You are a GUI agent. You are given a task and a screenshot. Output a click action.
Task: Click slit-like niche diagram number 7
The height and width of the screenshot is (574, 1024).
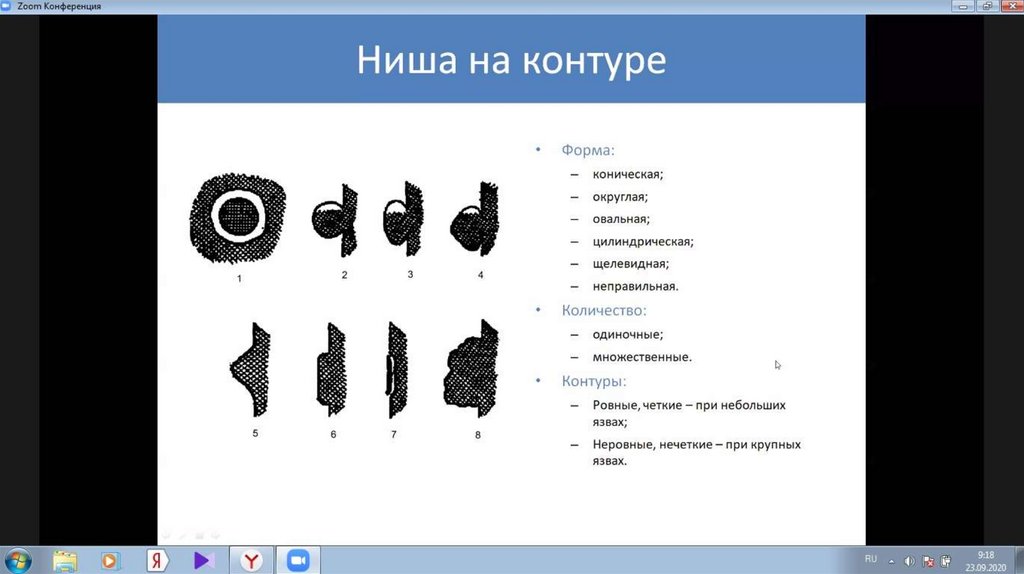pos(396,370)
